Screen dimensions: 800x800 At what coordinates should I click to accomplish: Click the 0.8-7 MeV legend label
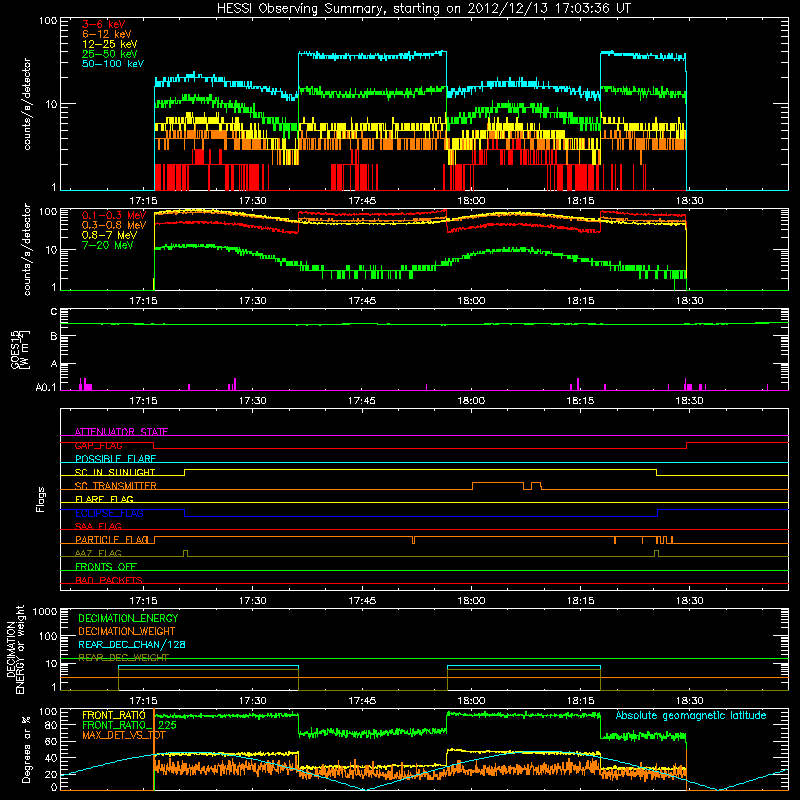pos(109,235)
